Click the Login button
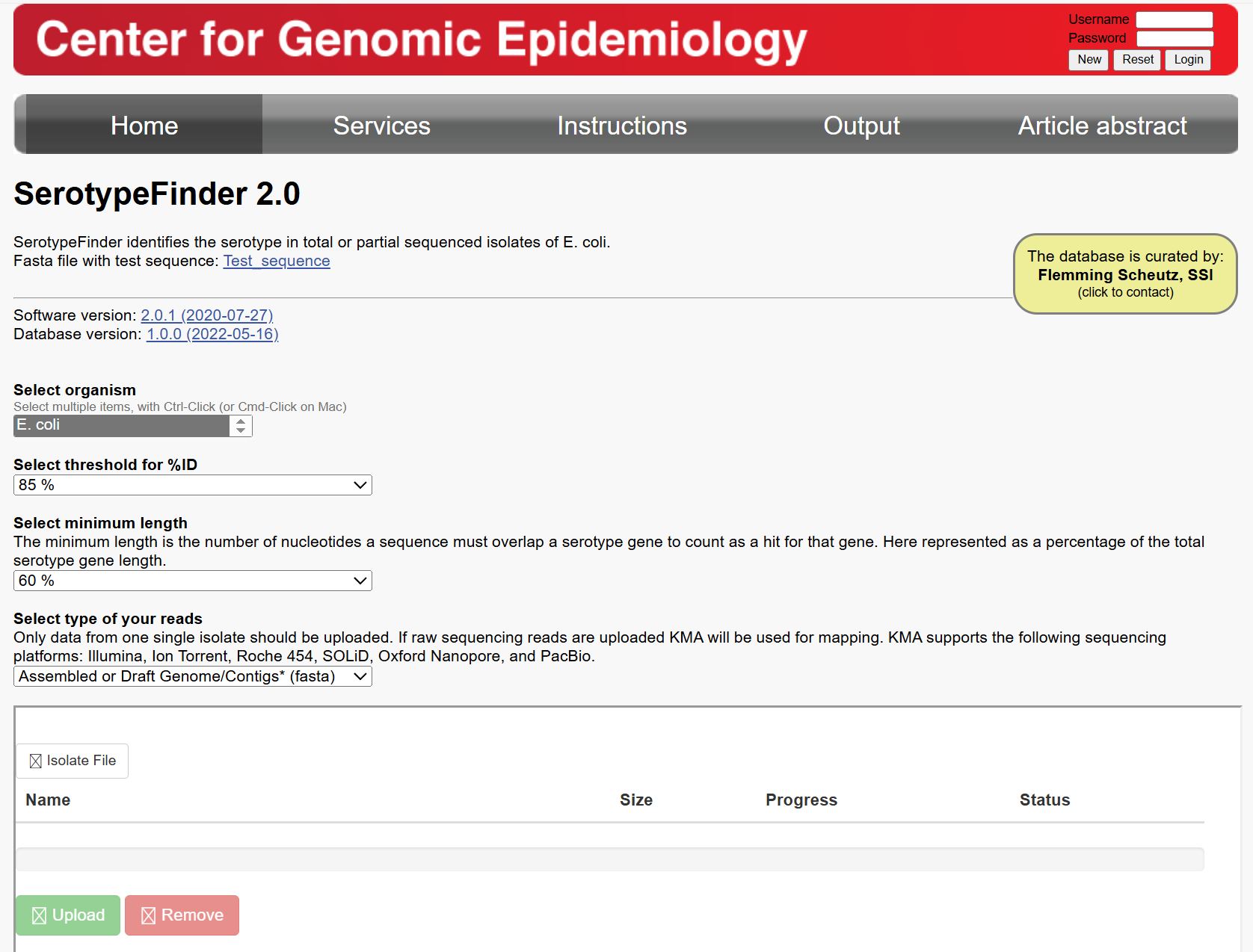Viewport: 1253px width, 952px height. [1188, 60]
